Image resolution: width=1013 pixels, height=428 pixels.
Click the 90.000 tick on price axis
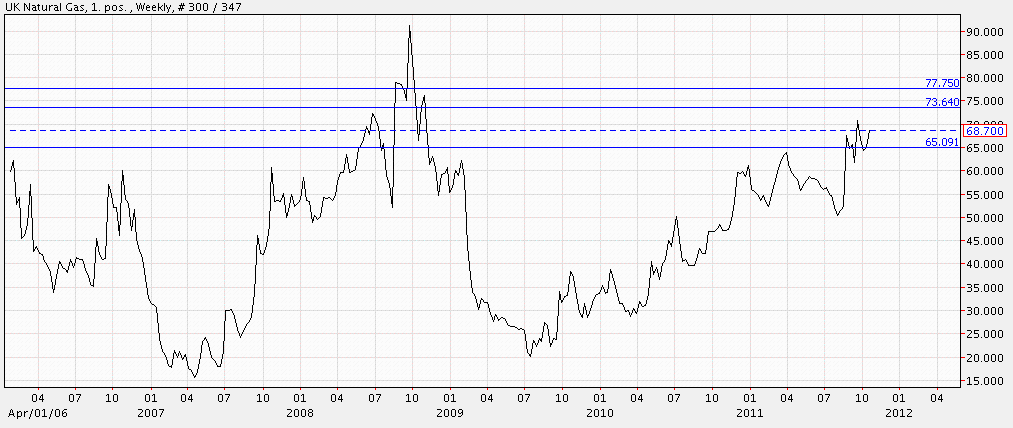(x=983, y=32)
